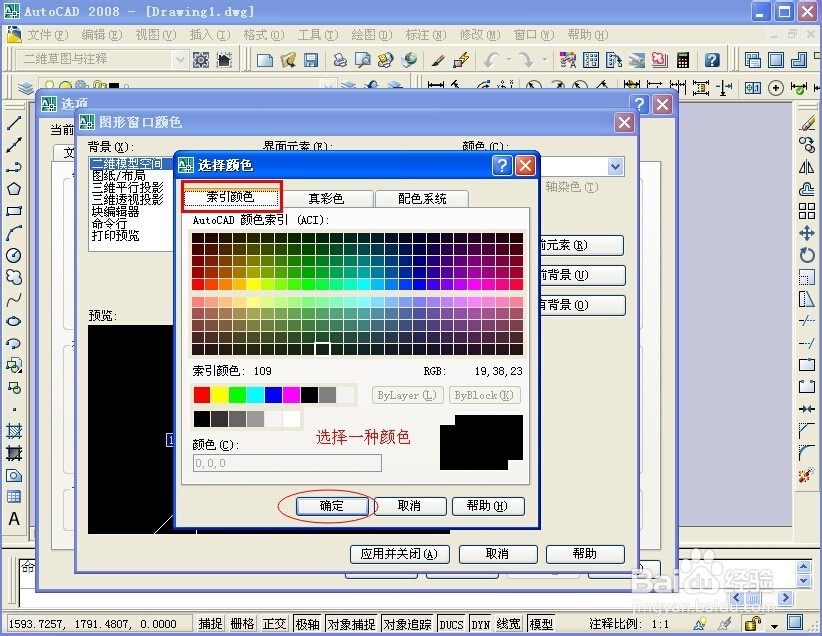Select the Rectangle tool in the draw toolbar

pyautogui.click(x=14, y=211)
